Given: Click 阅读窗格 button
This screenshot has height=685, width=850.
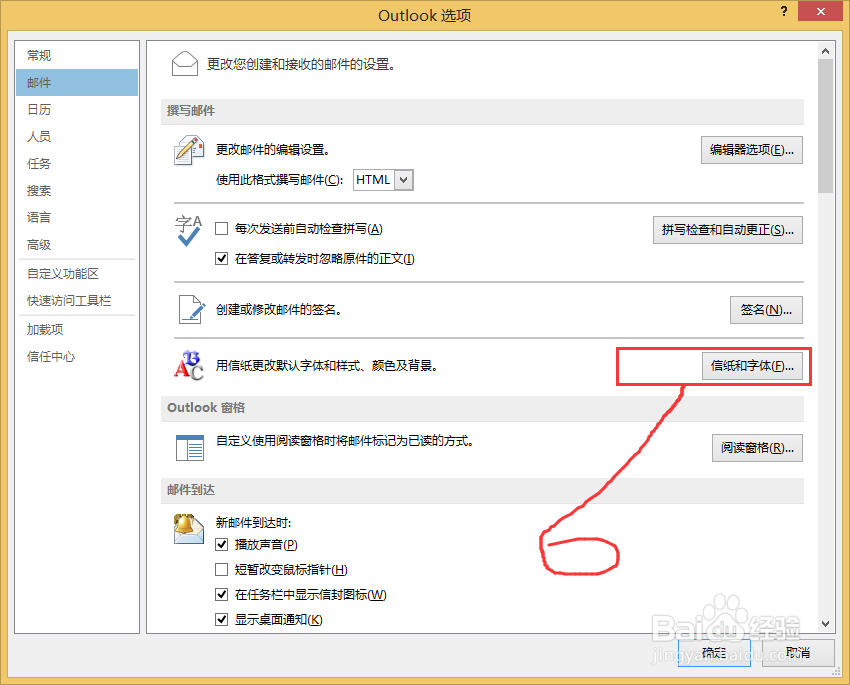Looking at the screenshot, I should [757, 448].
